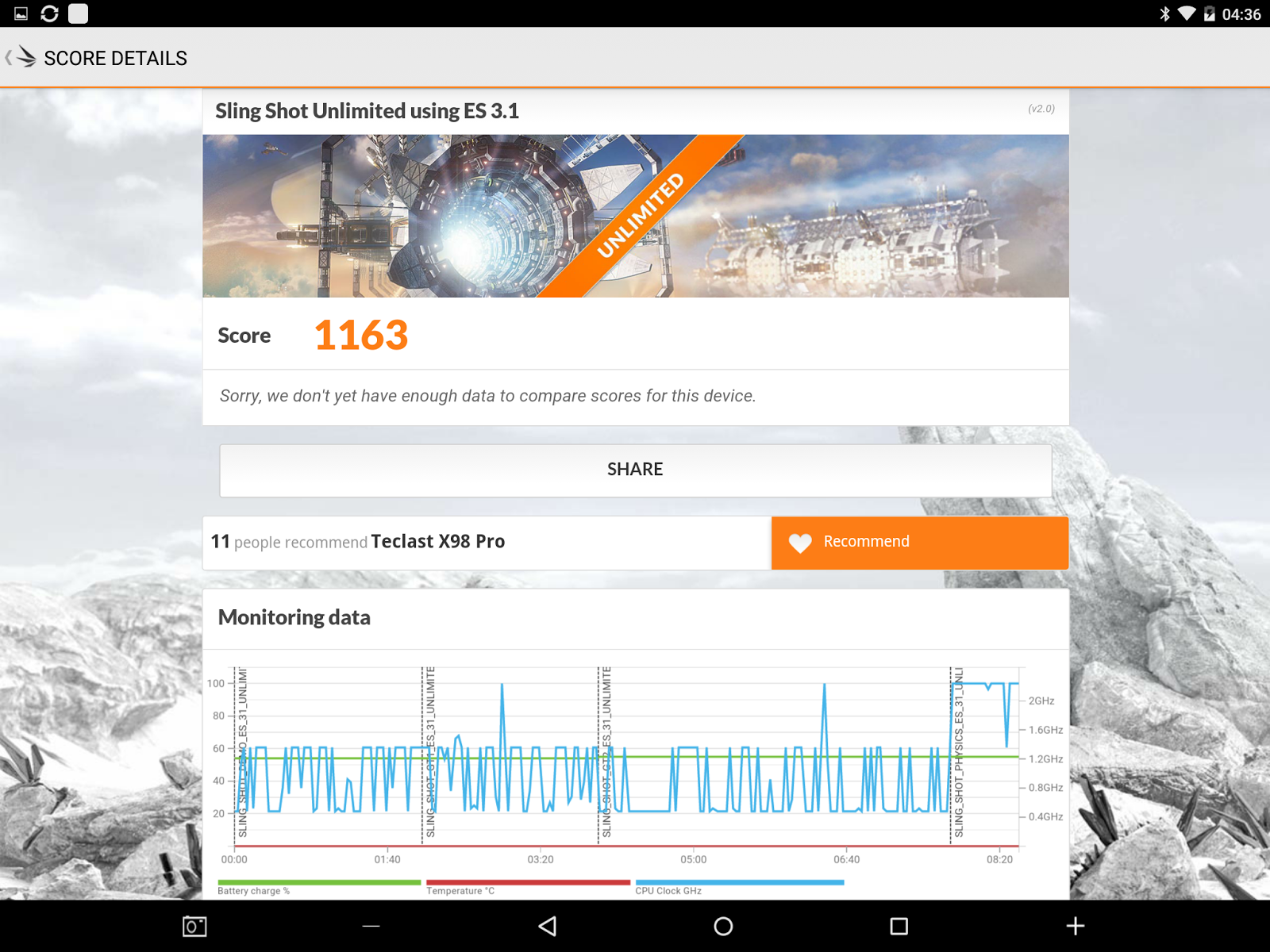
Task: Select the score value 1163
Action: [361, 335]
